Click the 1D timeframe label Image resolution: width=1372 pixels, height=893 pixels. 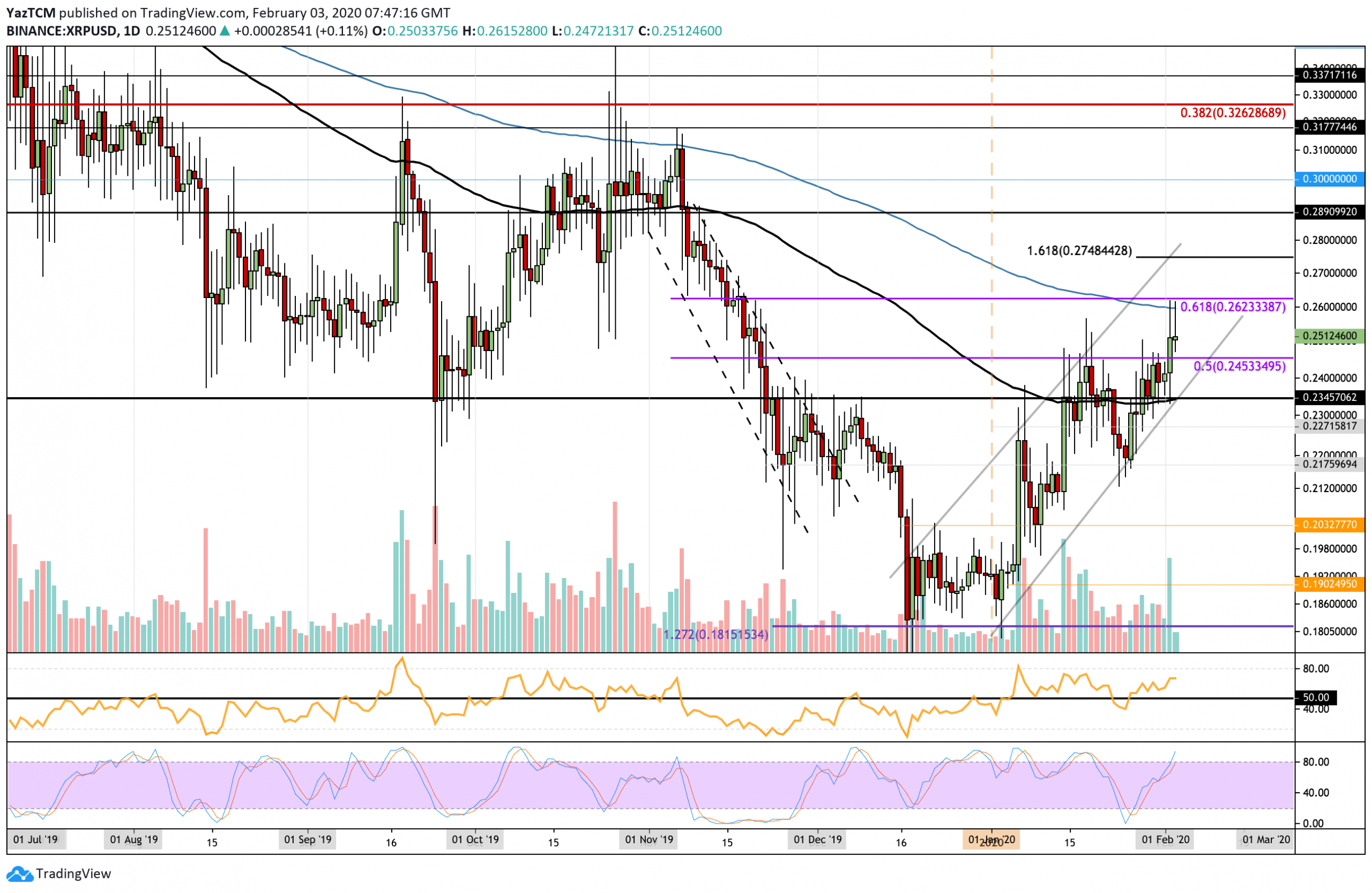click(x=131, y=31)
